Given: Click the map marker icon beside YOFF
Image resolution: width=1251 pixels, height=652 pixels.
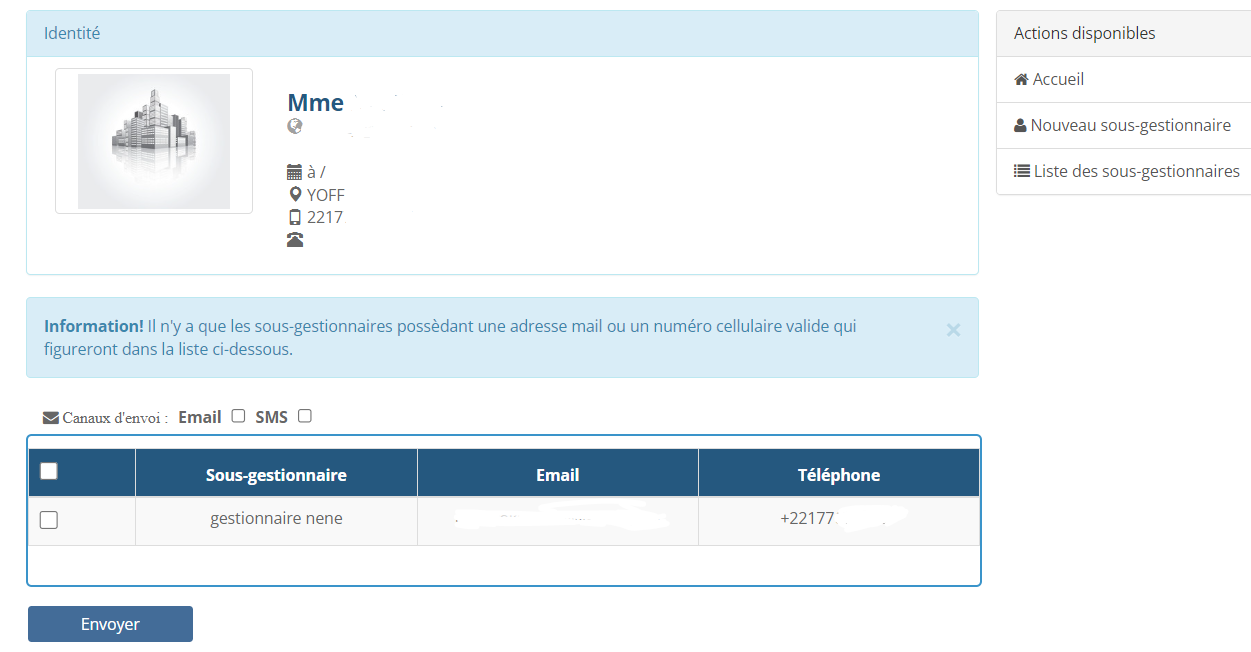Looking at the screenshot, I should click(295, 194).
